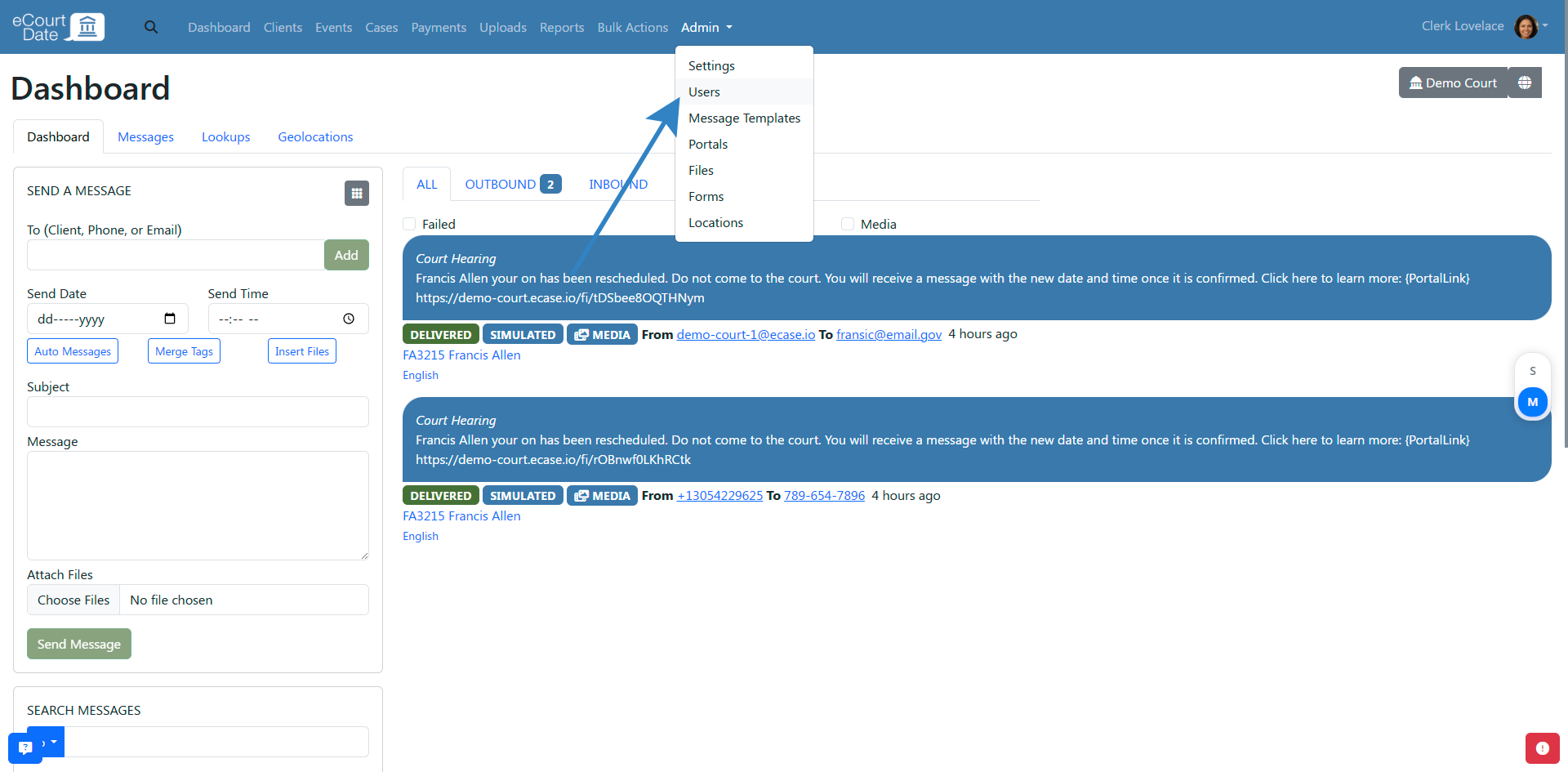This screenshot has height=772, width=1568.
Task: Open the Events nav item
Action: pos(333,27)
